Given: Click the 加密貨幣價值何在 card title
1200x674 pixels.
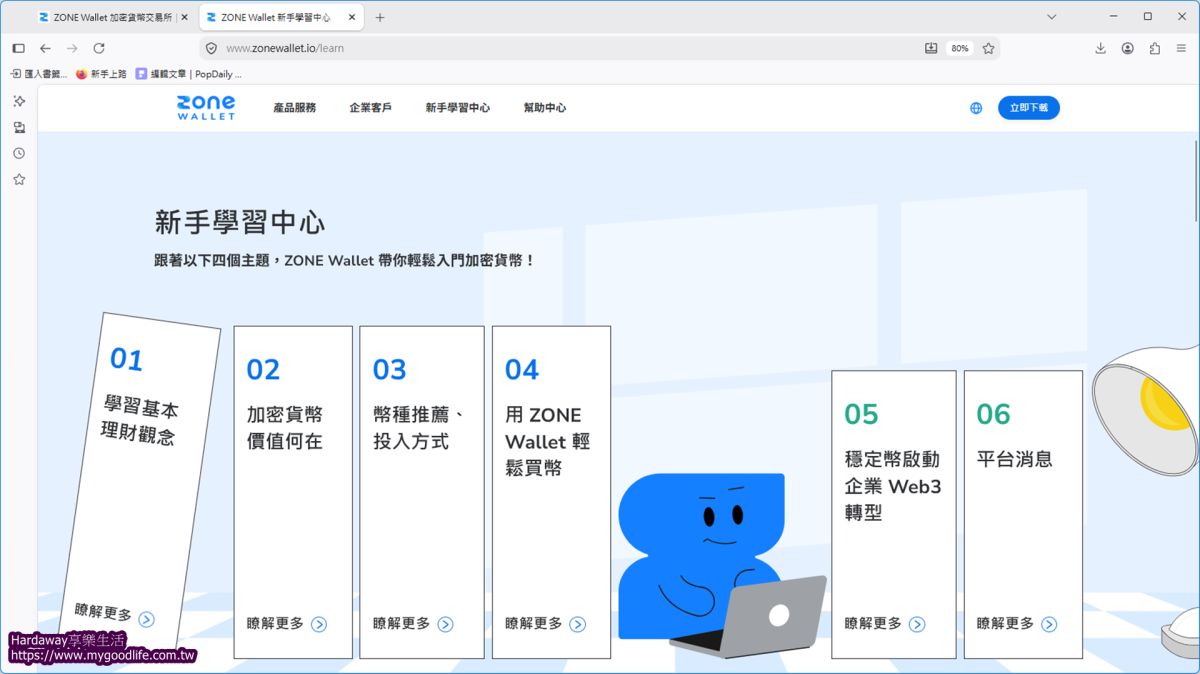Looking at the screenshot, I should [x=285, y=428].
